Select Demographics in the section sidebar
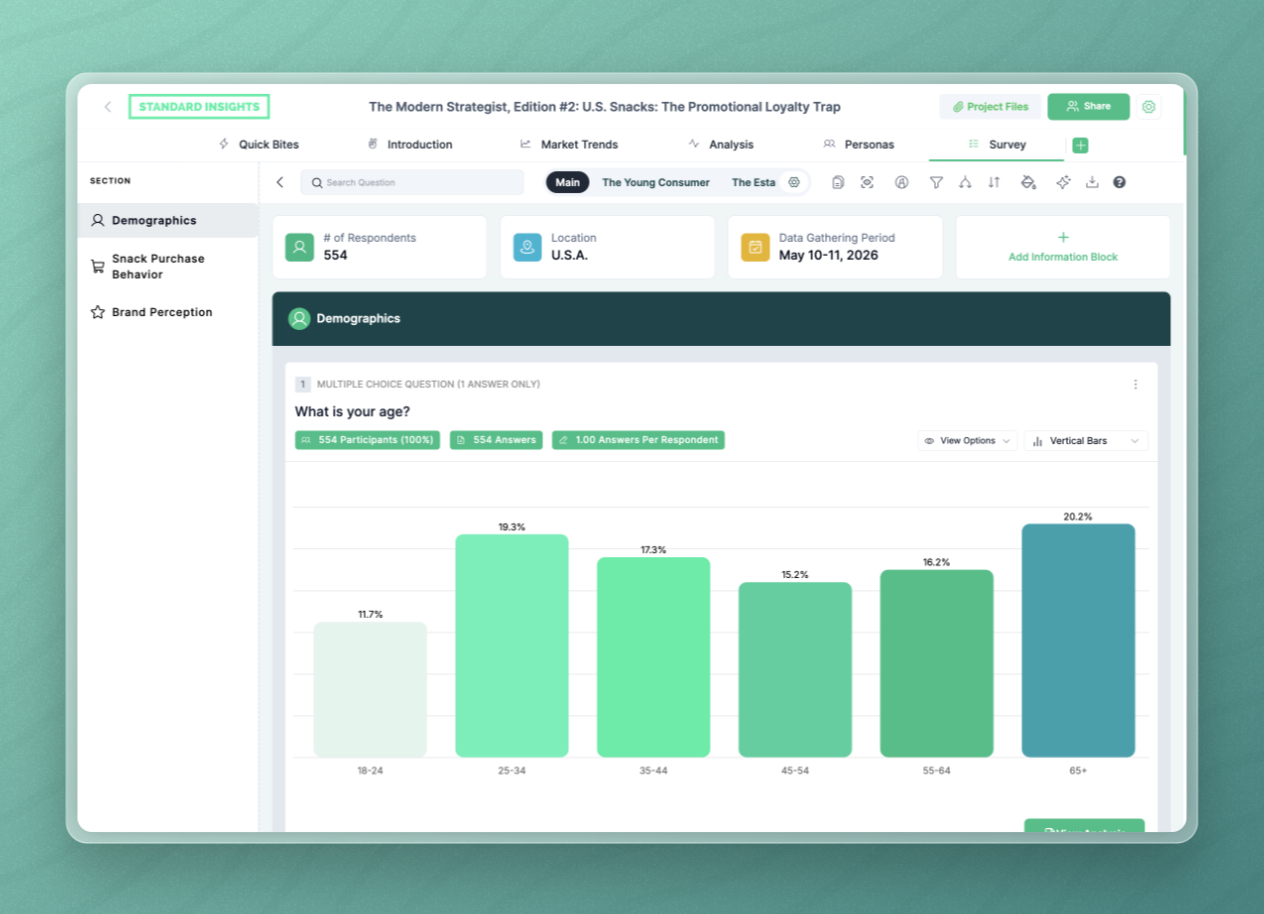1264x914 pixels. point(168,220)
